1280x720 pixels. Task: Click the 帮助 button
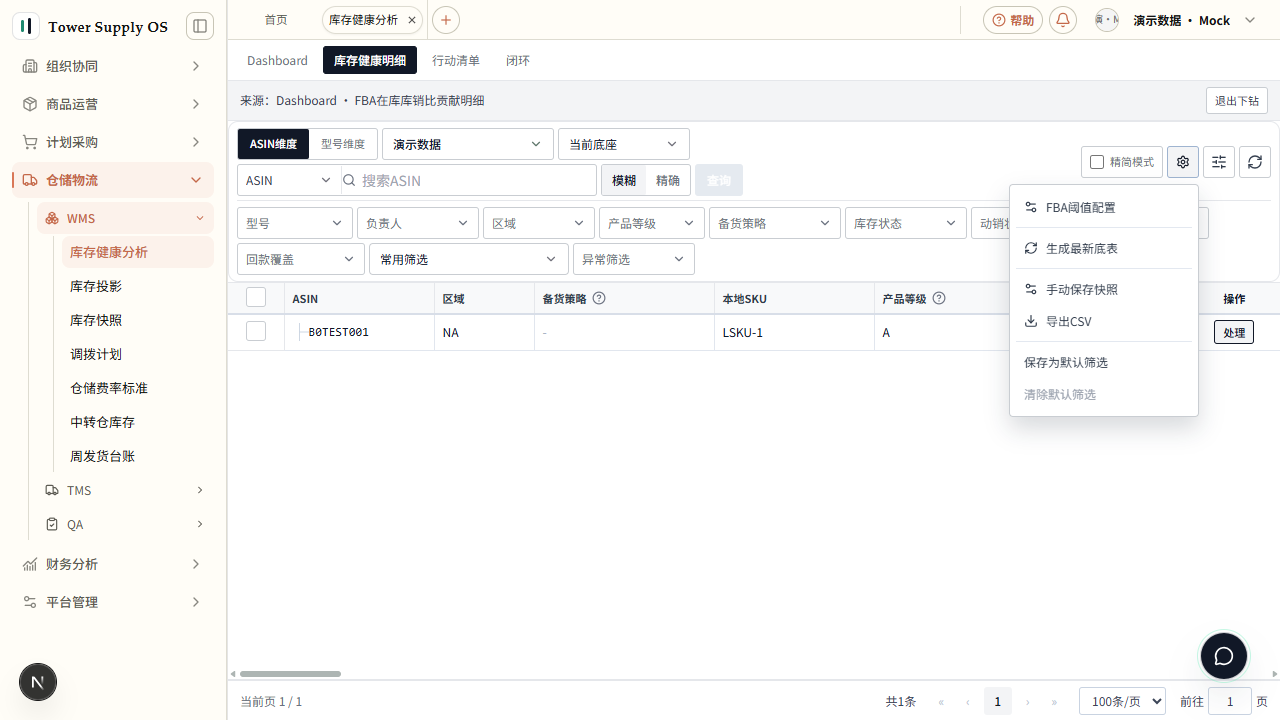[x=1013, y=20]
